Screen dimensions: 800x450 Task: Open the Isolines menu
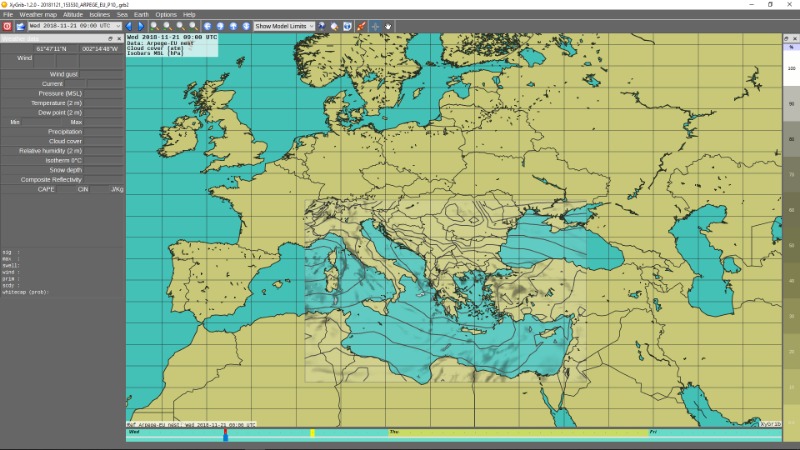100,15
